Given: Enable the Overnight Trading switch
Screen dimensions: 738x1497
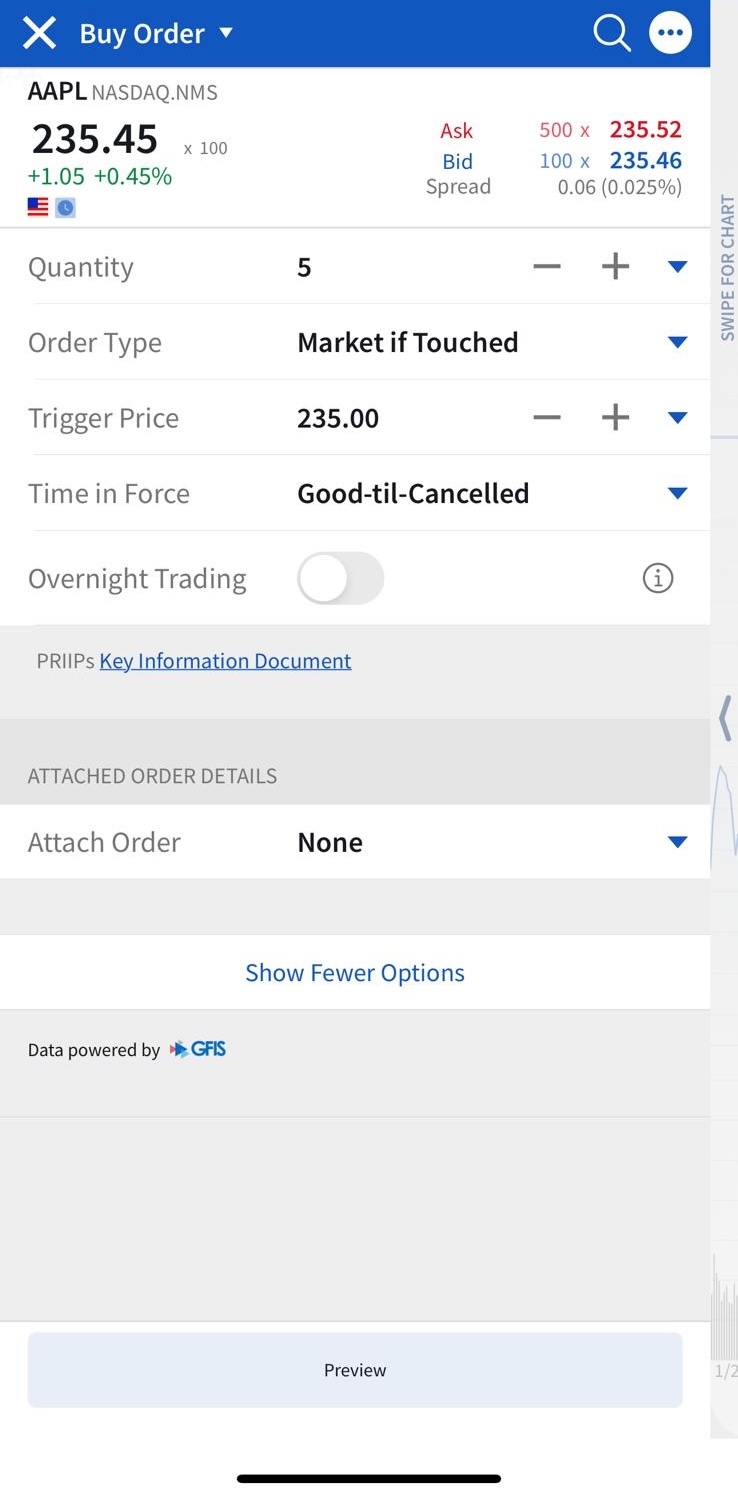Looking at the screenshot, I should coord(340,578).
